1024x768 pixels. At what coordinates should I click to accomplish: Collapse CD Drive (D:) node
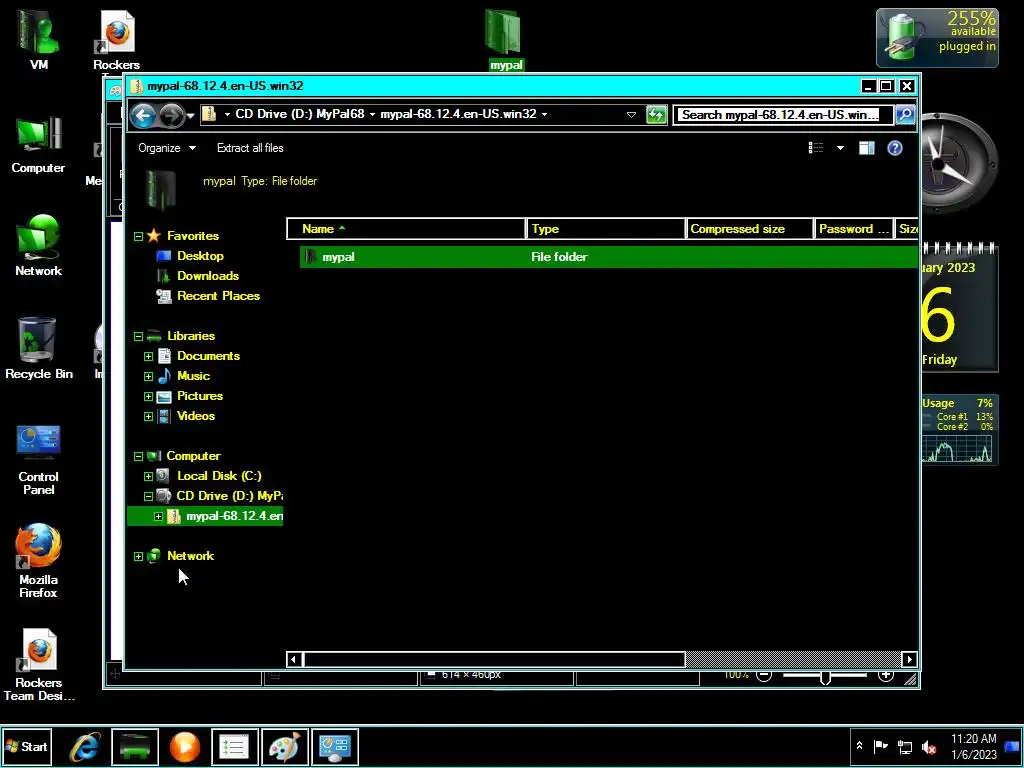(148, 496)
